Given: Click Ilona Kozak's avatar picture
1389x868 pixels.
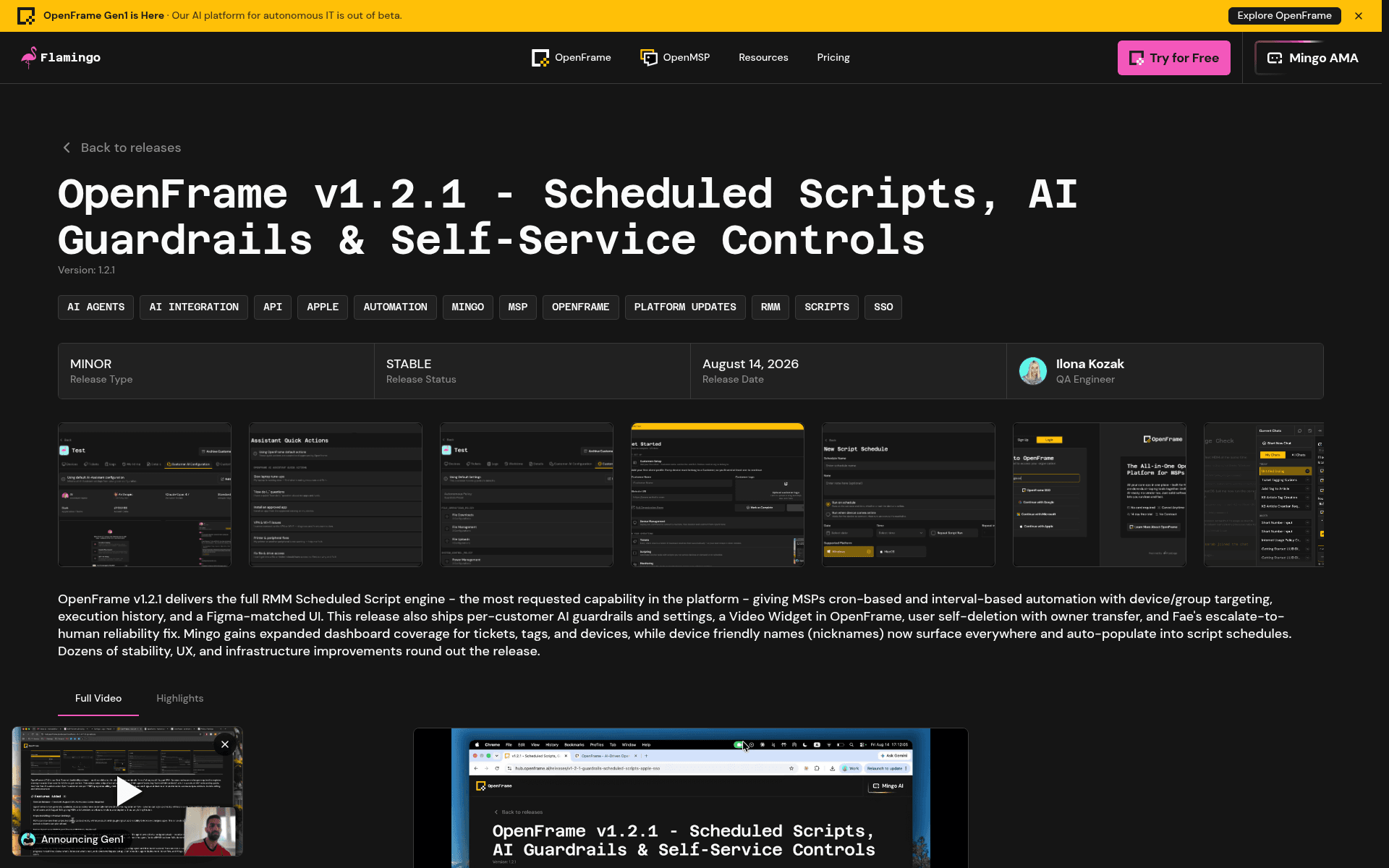Looking at the screenshot, I should point(1033,371).
